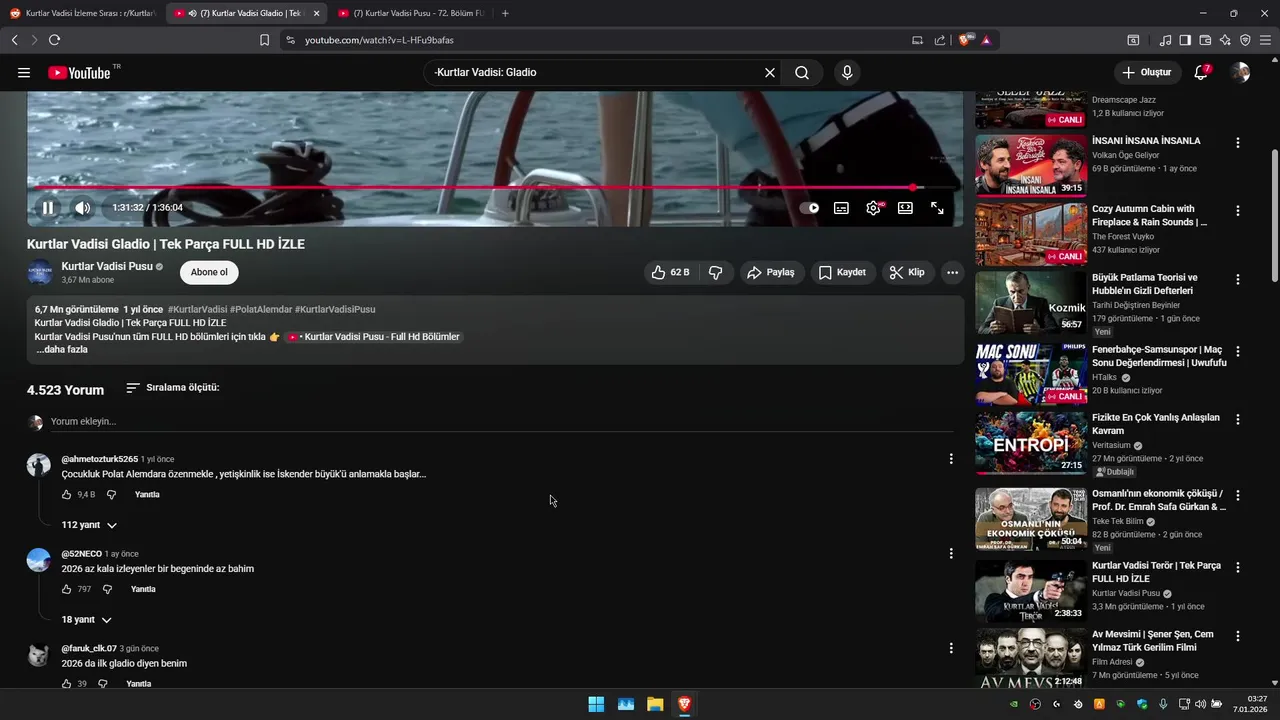
Task: Switch to theater mode
Action: (x=905, y=208)
